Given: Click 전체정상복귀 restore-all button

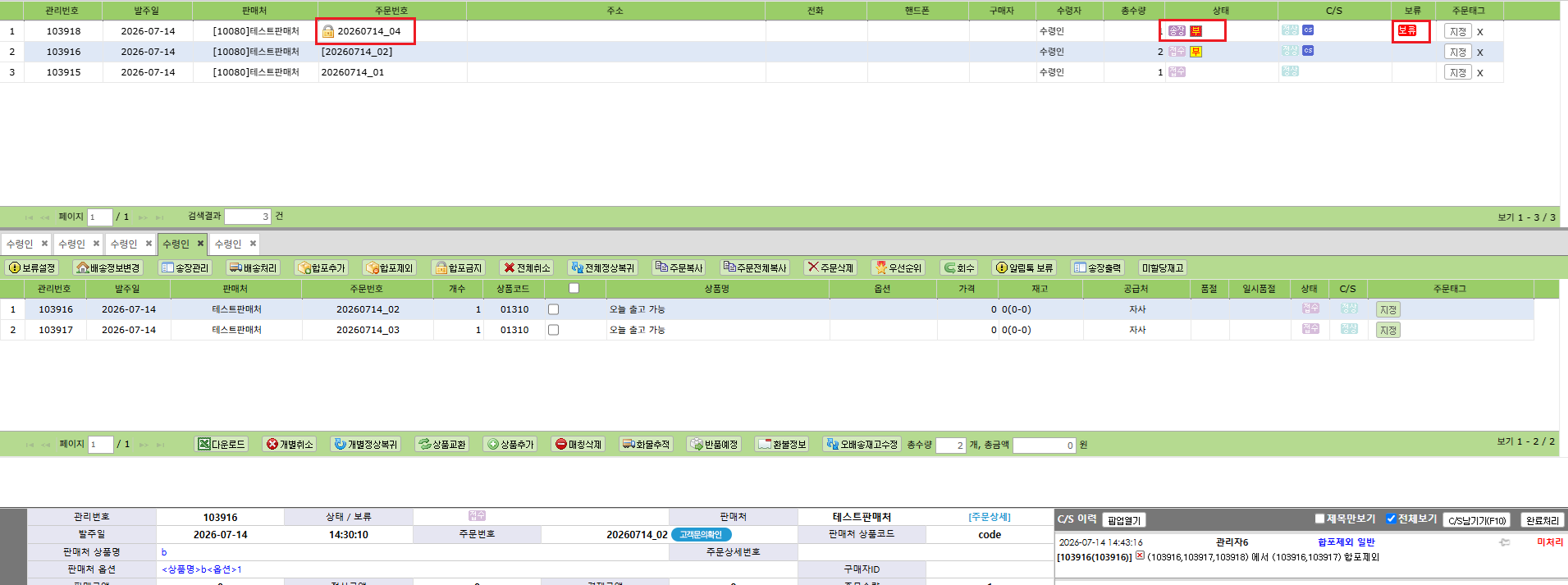Looking at the screenshot, I should point(603,267).
